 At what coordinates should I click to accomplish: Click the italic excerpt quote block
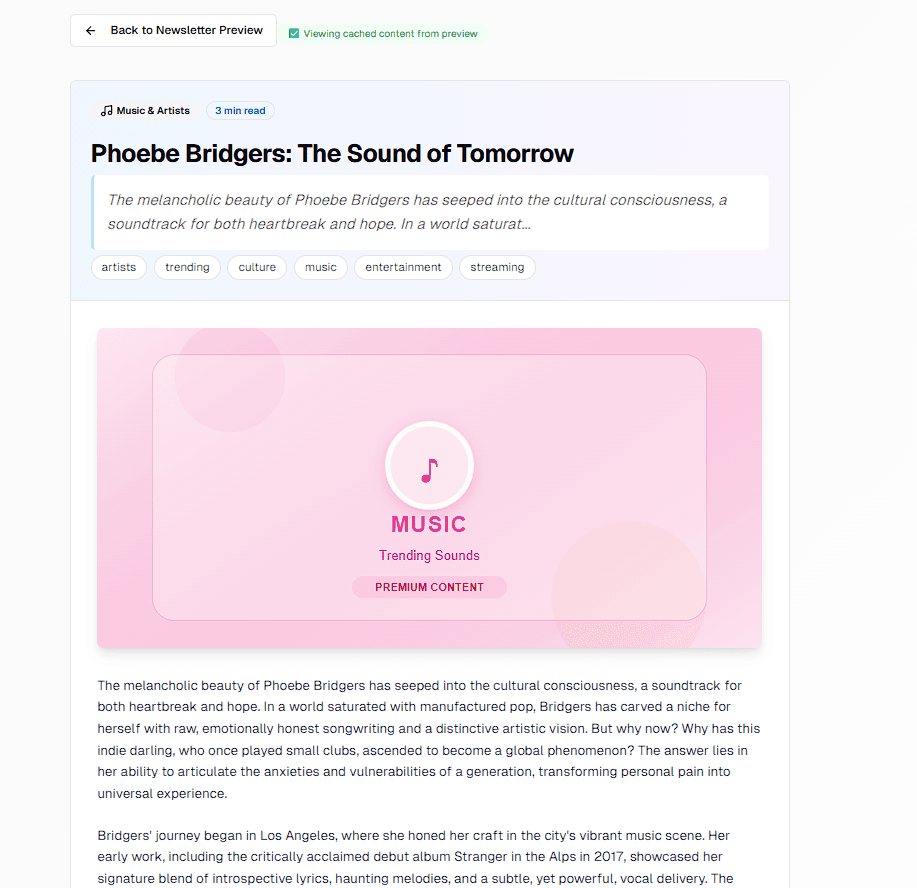(x=429, y=212)
